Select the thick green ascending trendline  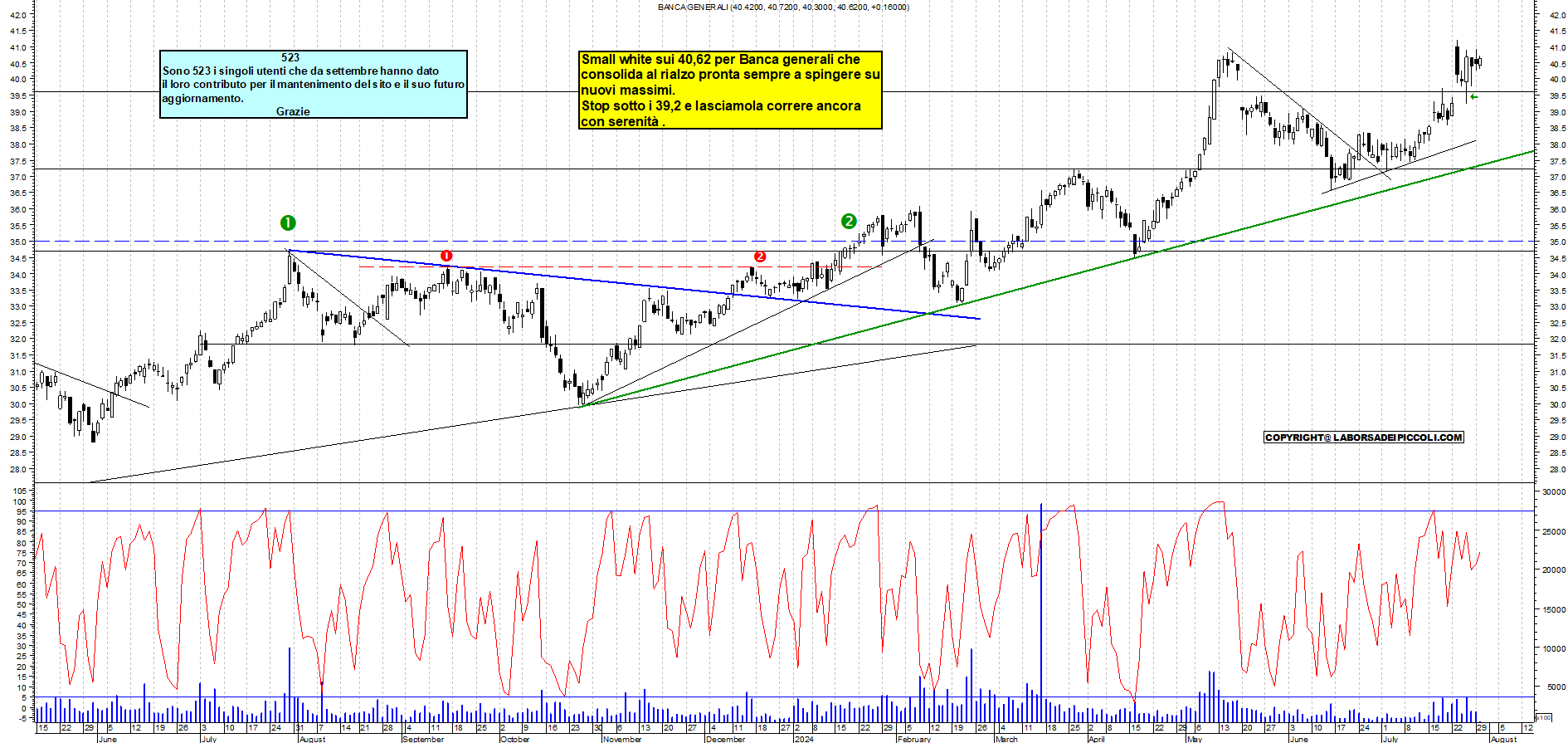pyautogui.click(x=1057, y=278)
